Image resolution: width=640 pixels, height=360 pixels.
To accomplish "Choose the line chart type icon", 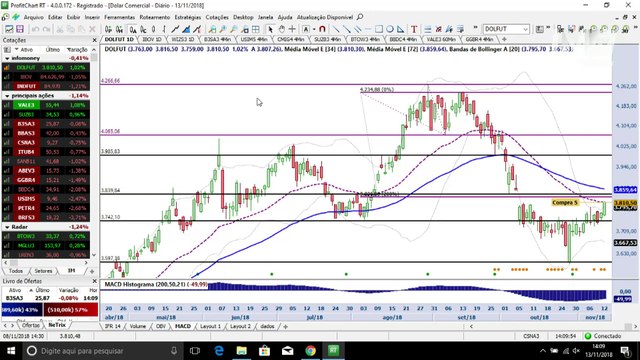I will tap(175, 29).
